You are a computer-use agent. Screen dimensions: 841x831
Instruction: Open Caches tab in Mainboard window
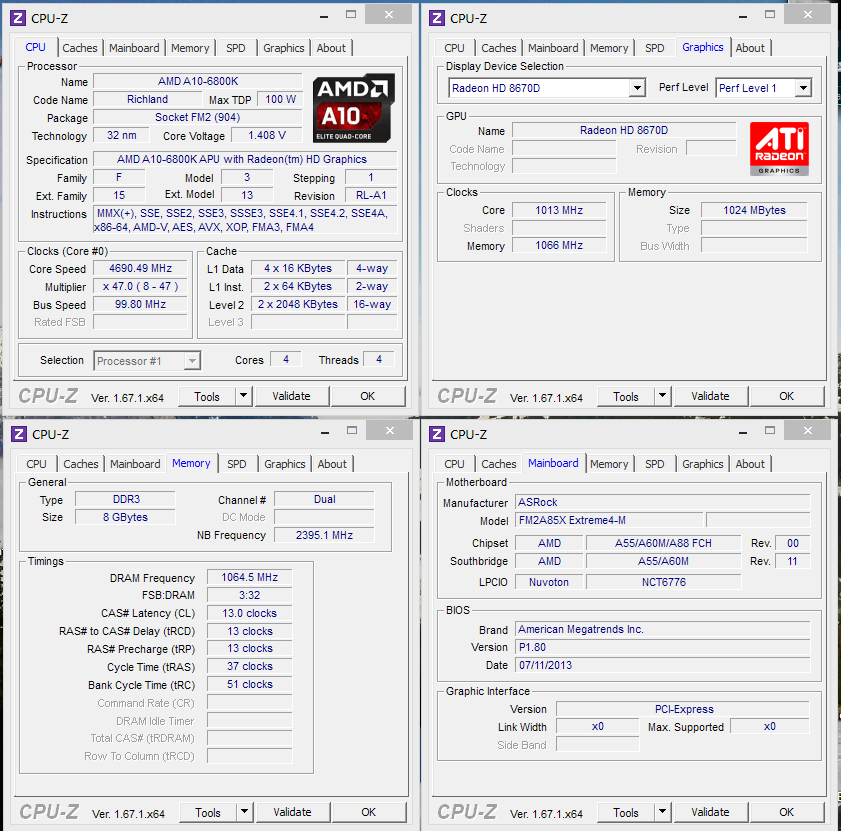point(499,464)
